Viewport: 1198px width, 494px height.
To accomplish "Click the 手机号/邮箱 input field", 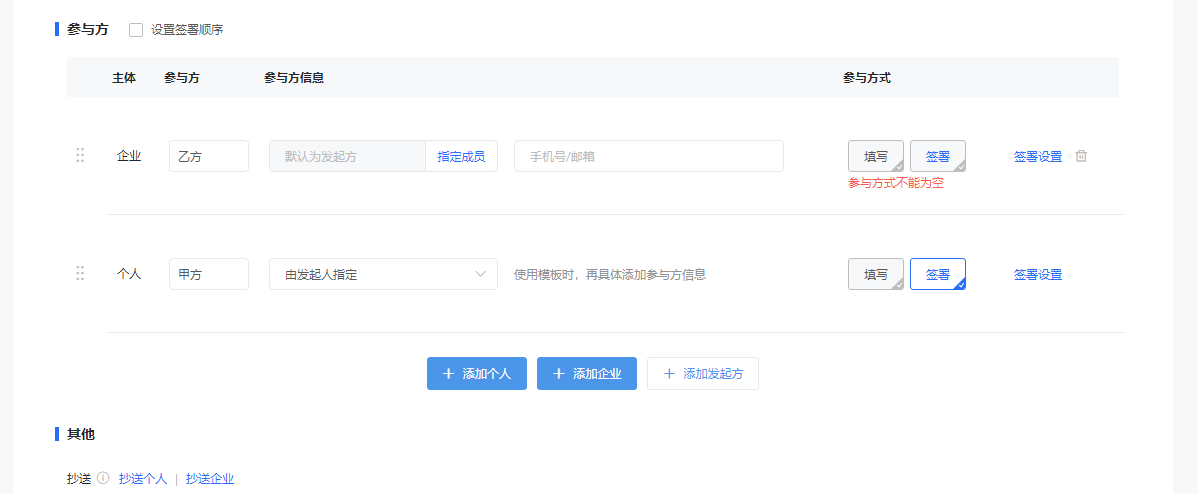I will [x=649, y=156].
